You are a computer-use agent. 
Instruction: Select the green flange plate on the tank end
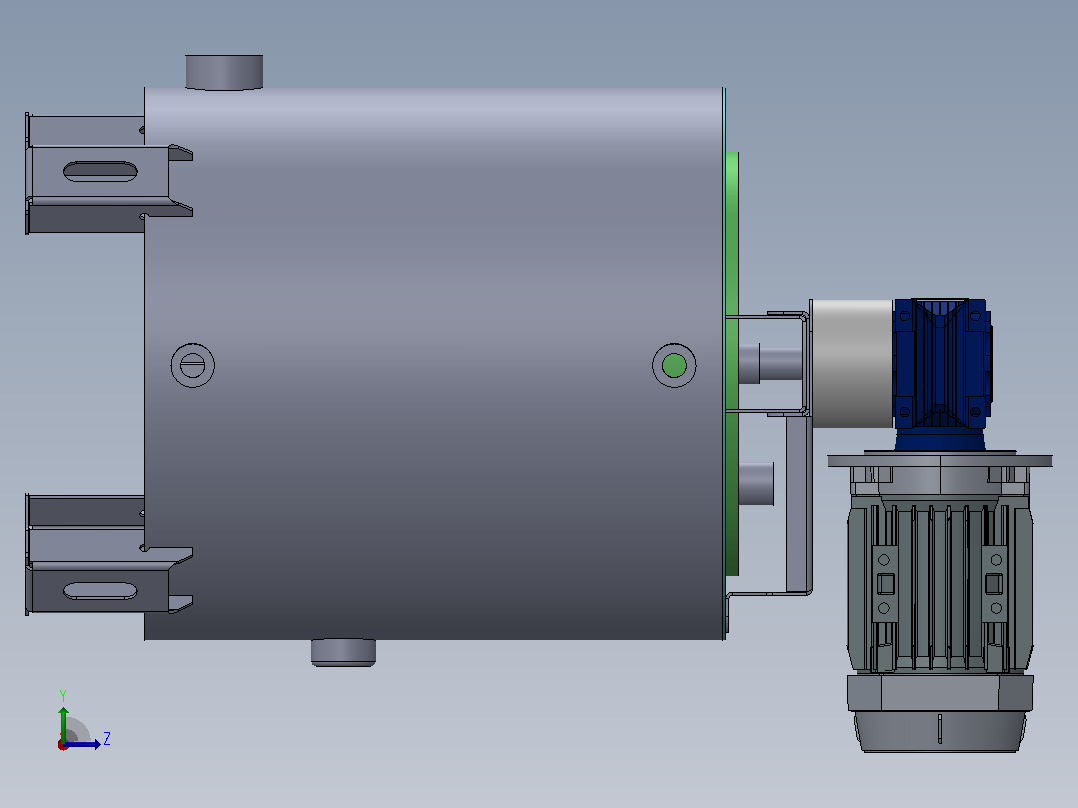(x=732, y=364)
